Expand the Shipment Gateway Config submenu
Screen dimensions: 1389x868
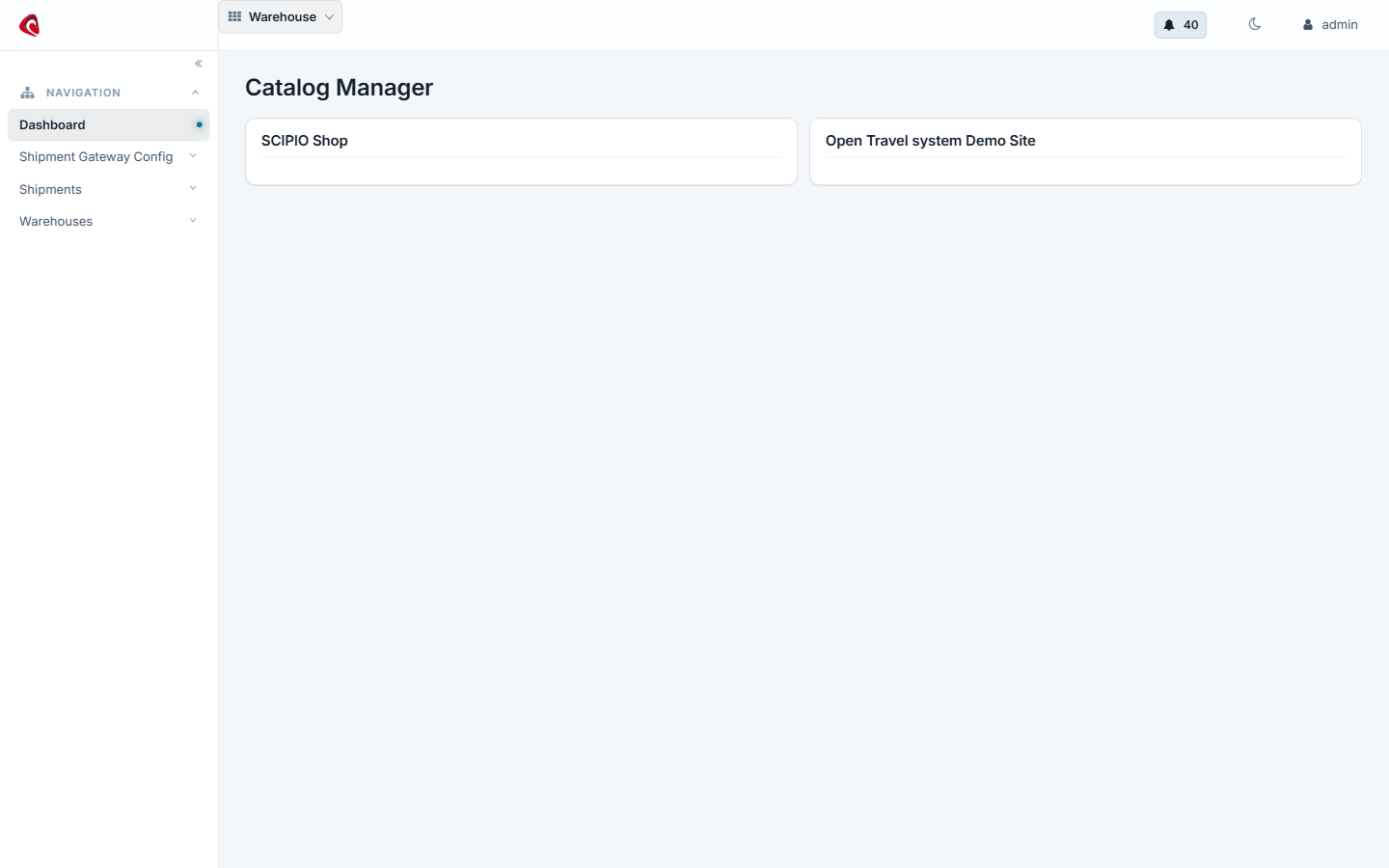click(193, 156)
